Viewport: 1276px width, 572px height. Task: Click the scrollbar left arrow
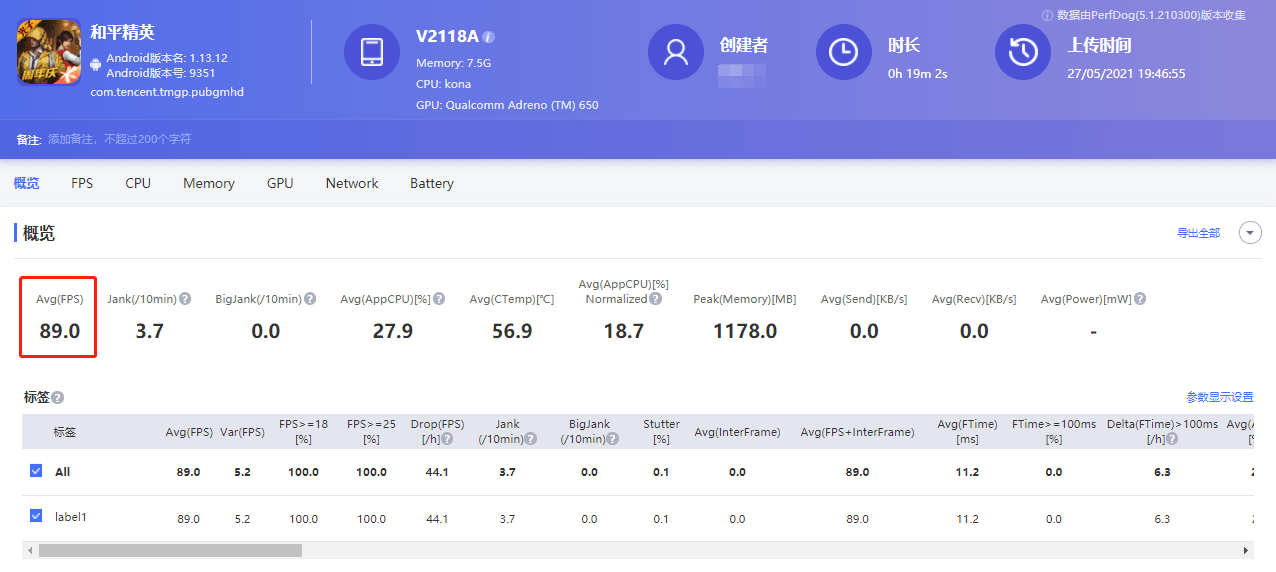click(29, 550)
